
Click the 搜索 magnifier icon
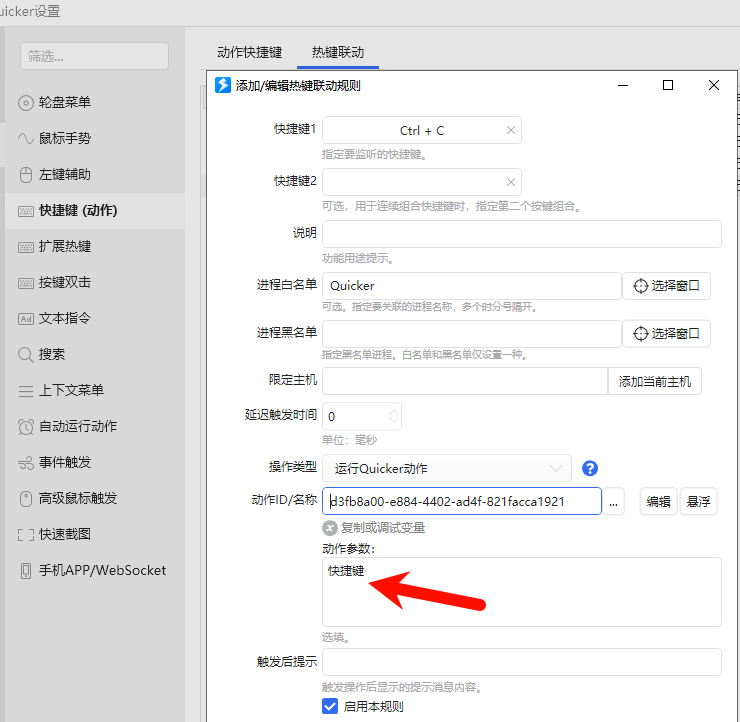coord(25,355)
